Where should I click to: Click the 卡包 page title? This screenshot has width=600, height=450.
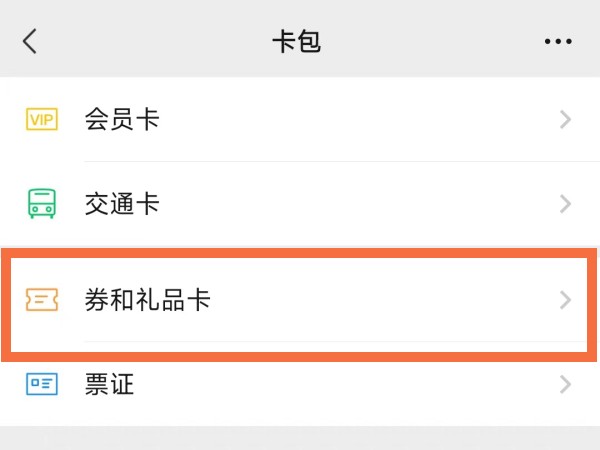(x=297, y=41)
